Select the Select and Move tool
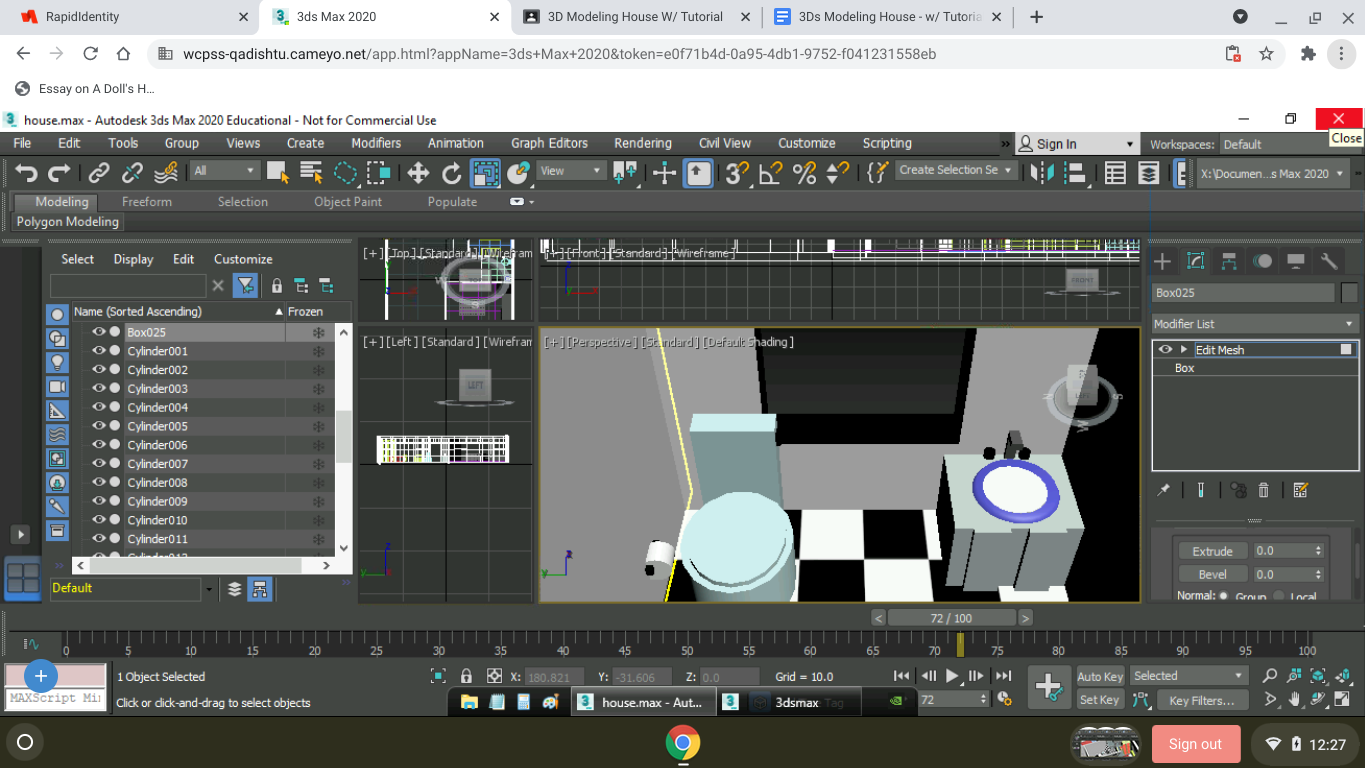 (x=418, y=173)
